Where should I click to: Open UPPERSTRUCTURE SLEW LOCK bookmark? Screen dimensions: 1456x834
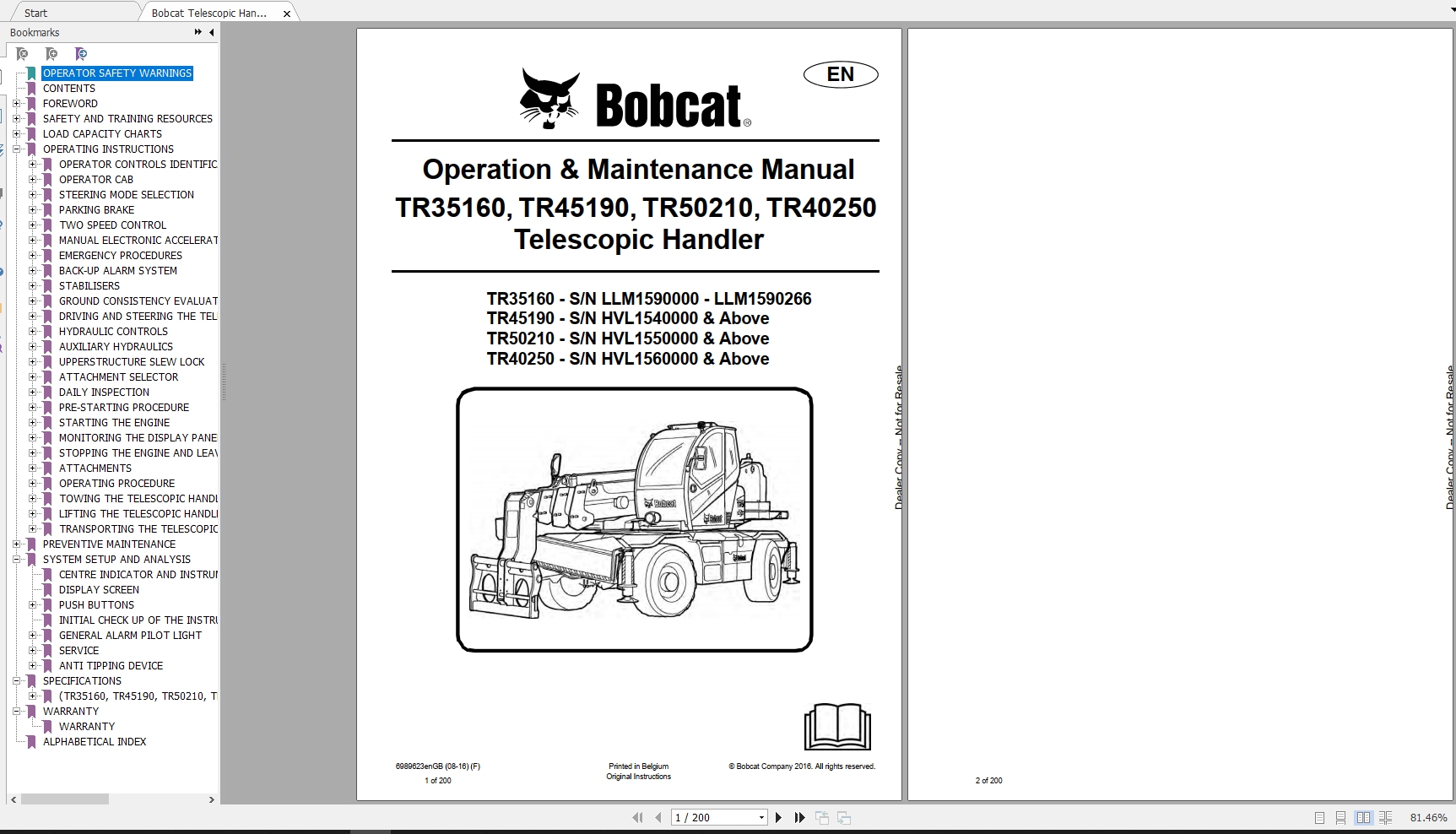point(132,362)
